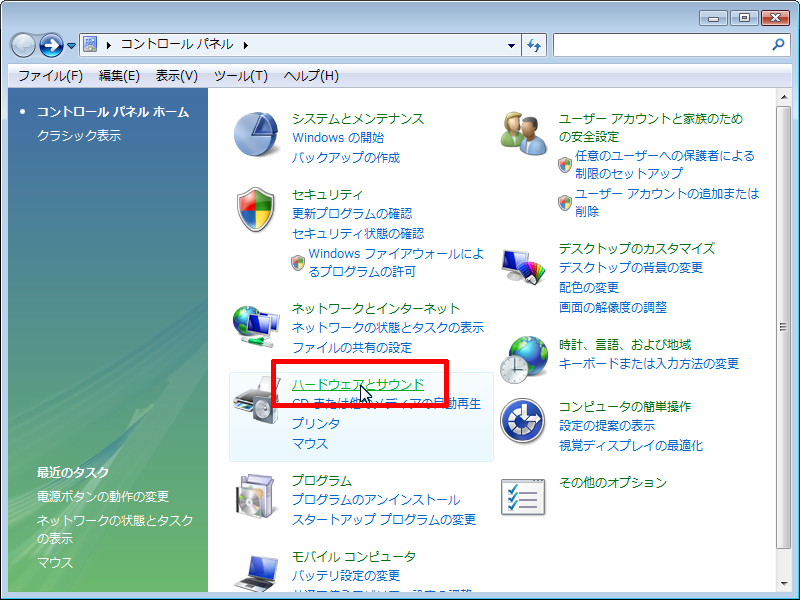The height and width of the screenshot is (600, 800).
Task: Click the search magnifier icon
Action: point(778,45)
